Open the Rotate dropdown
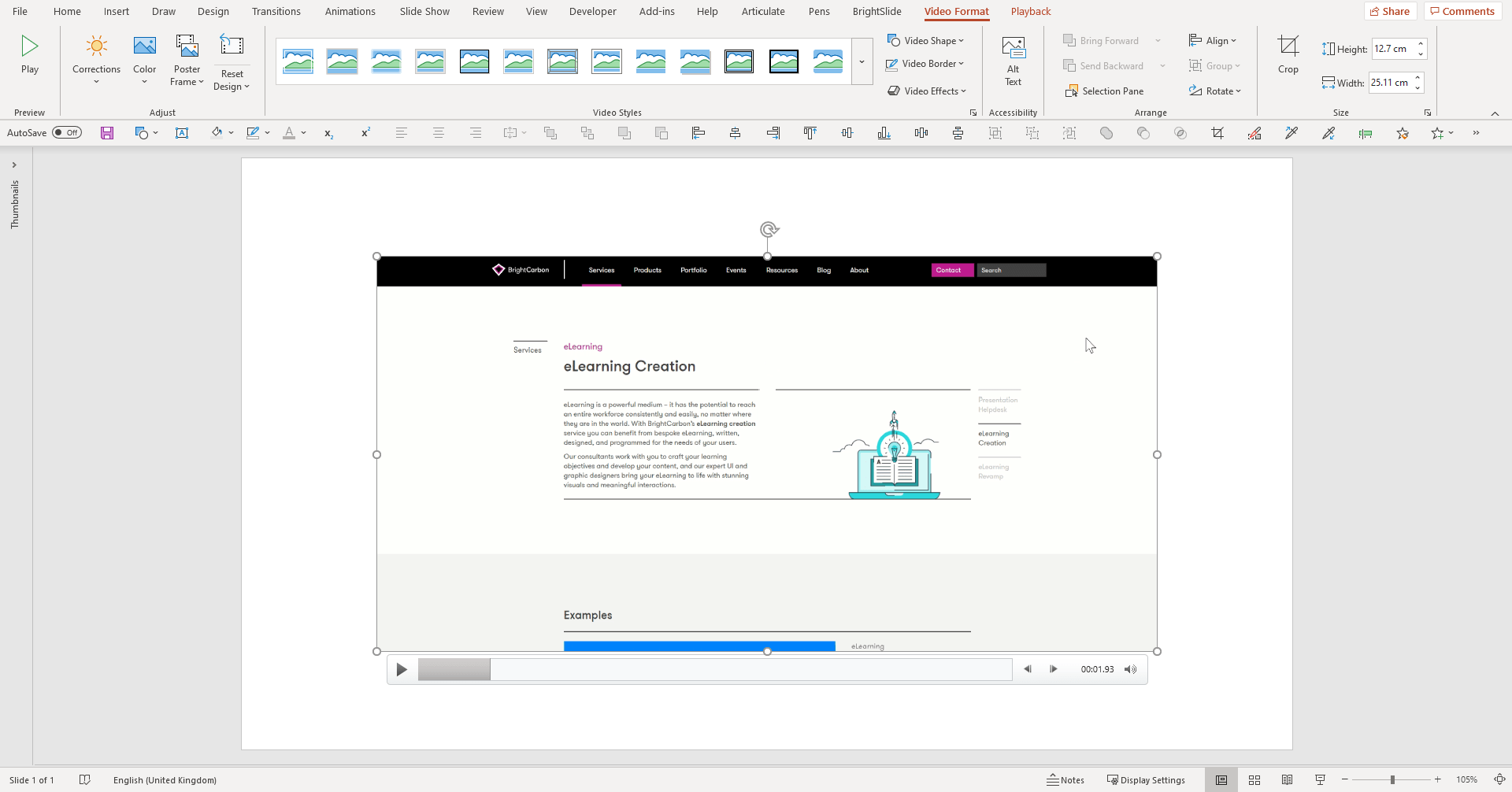Viewport: 1512px width, 792px height. click(1215, 91)
